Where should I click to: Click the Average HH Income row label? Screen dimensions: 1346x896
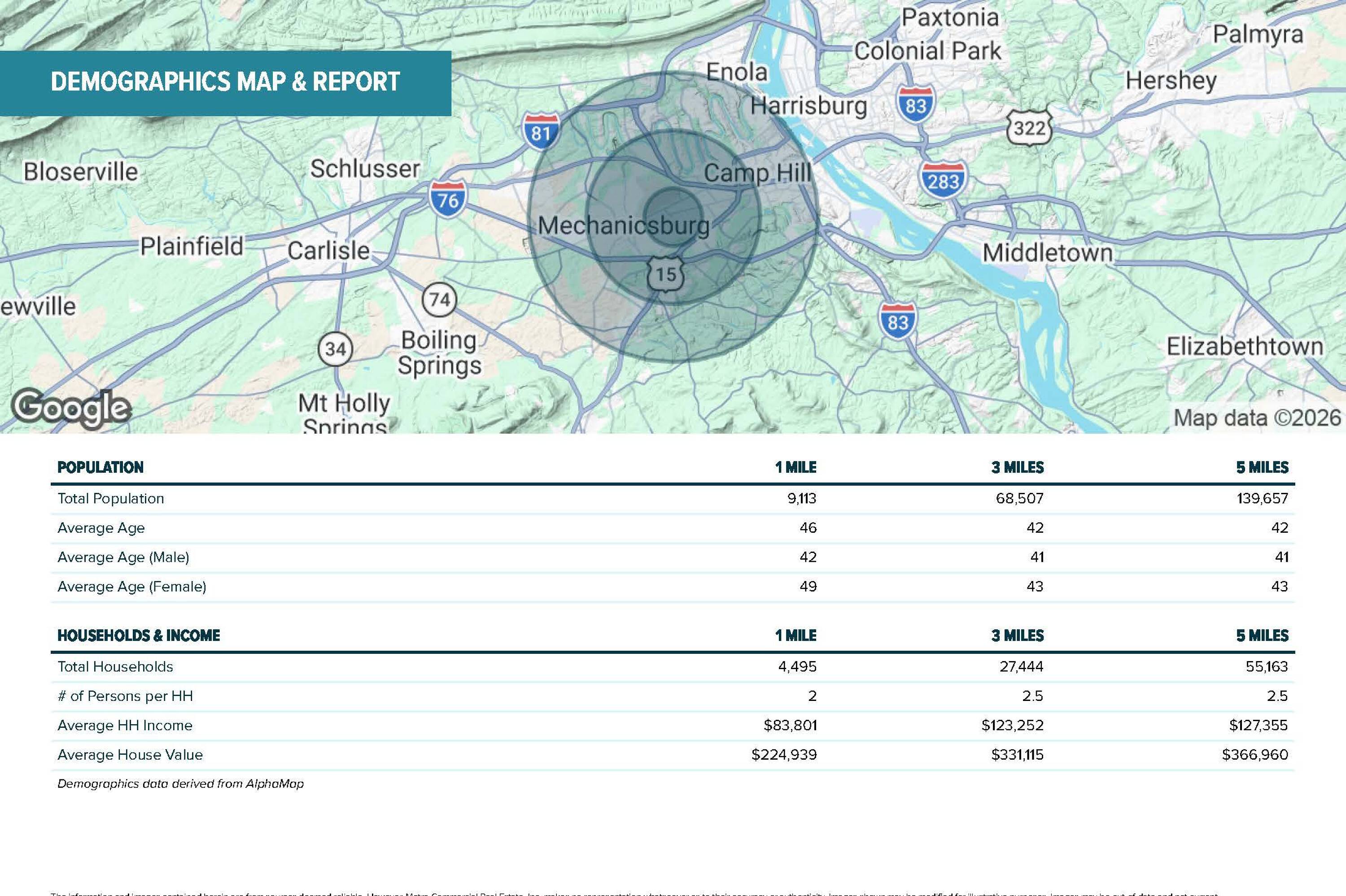click(125, 725)
